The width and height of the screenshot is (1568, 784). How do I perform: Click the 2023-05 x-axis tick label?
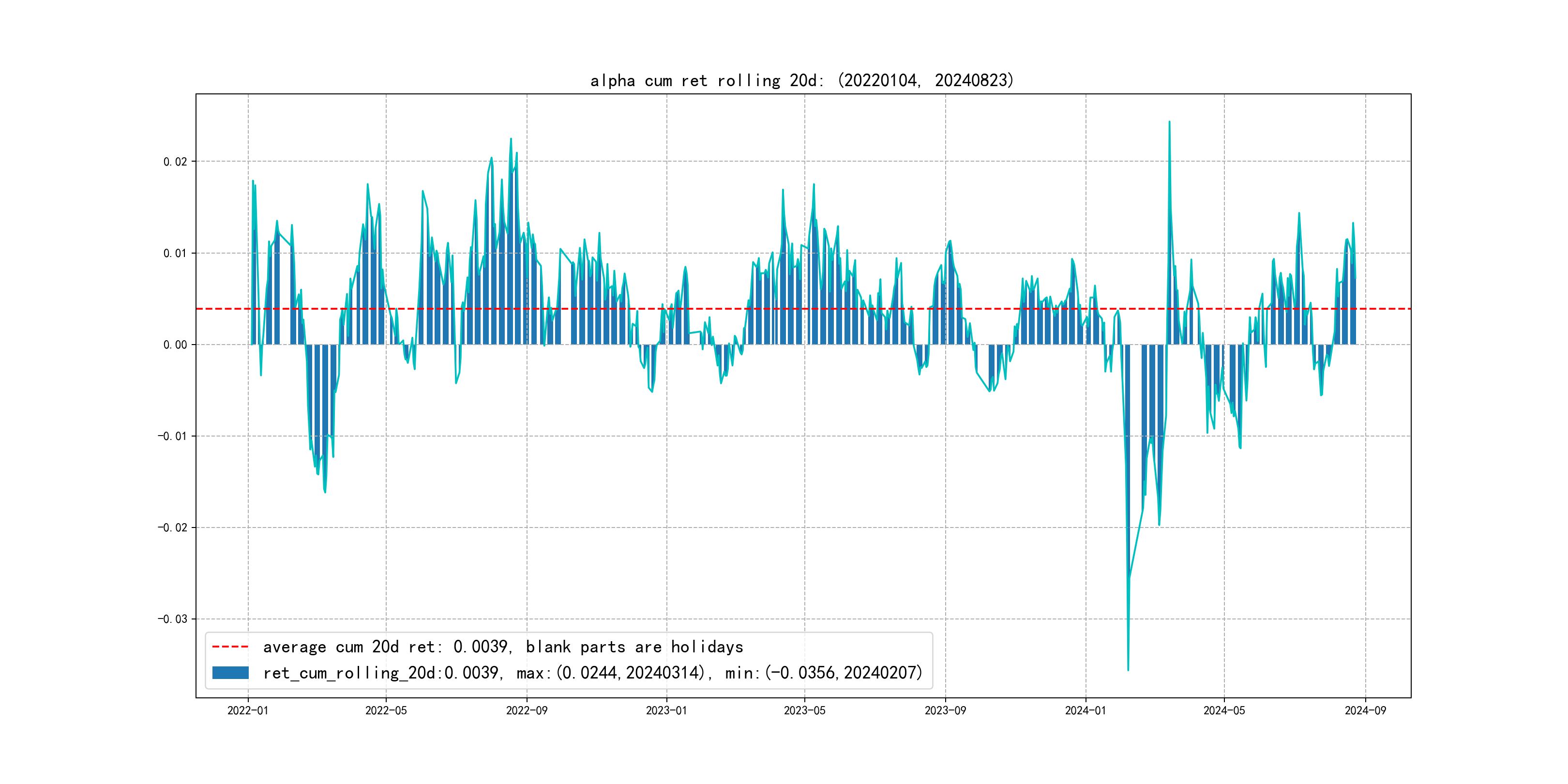(804, 710)
